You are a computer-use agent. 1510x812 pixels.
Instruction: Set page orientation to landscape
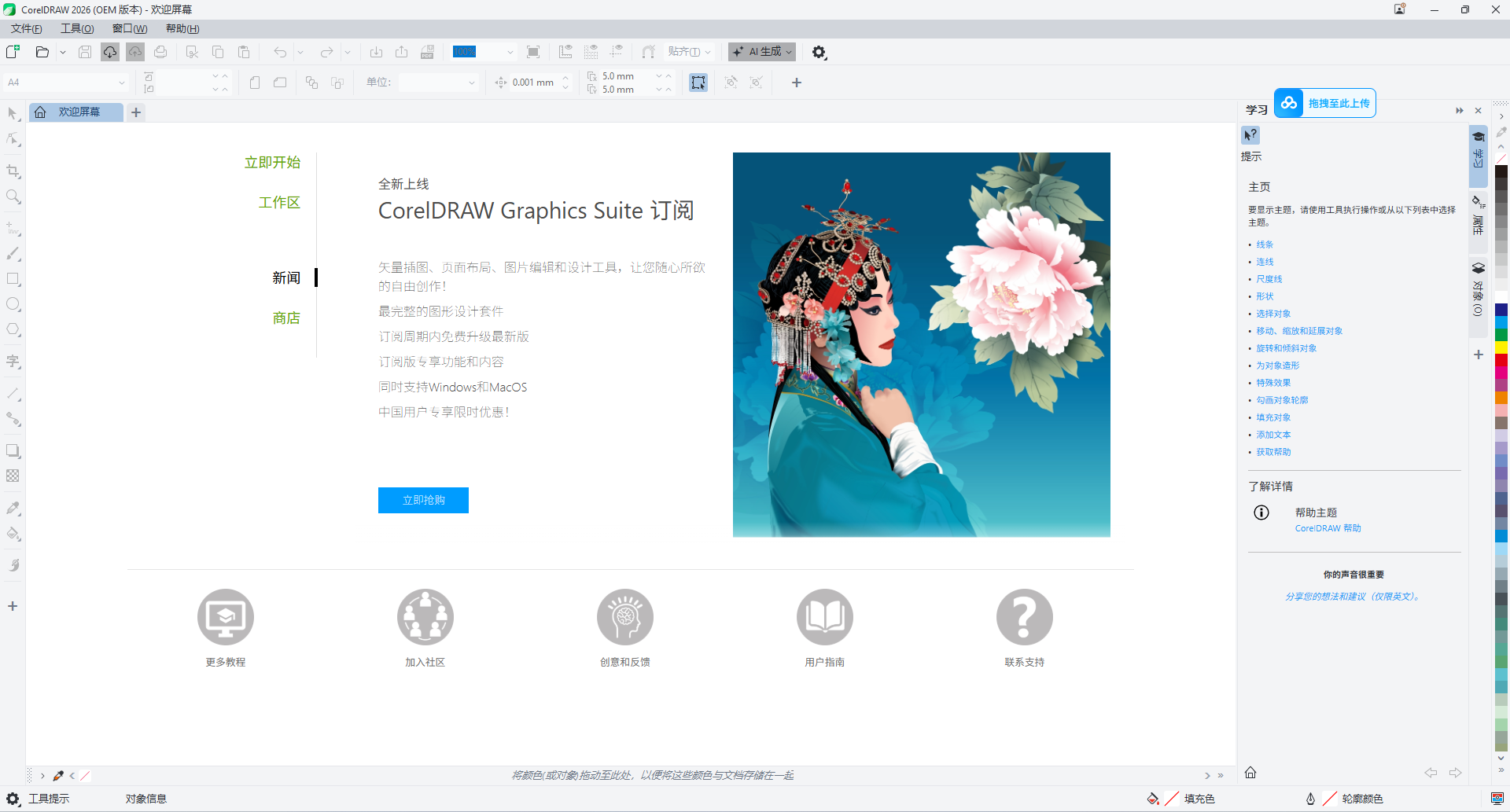pyautogui.click(x=280, y=83)
